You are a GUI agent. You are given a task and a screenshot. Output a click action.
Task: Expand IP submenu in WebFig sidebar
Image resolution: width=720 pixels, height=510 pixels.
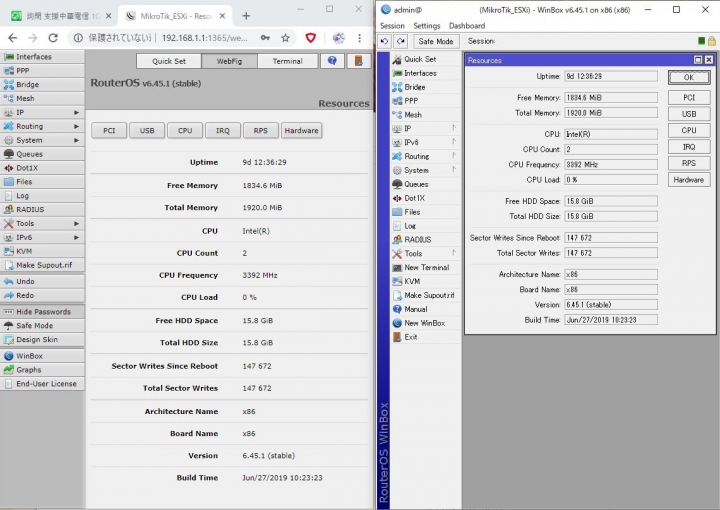click(x=42, y=112)
